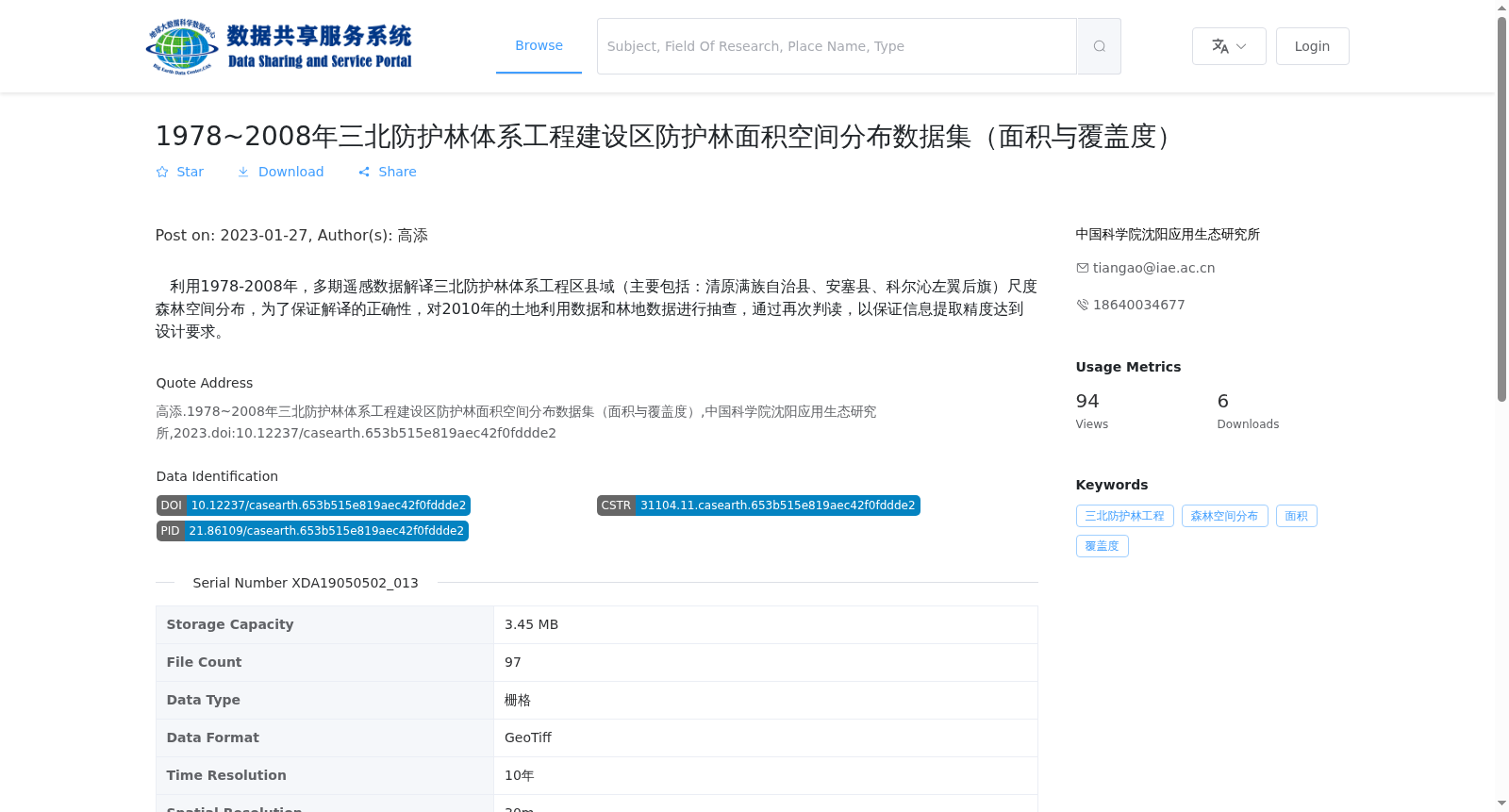The height and width of the screenshot is (812, 1509).
Task: Click the scrollbar down arrow
Action: point(1501,804)
